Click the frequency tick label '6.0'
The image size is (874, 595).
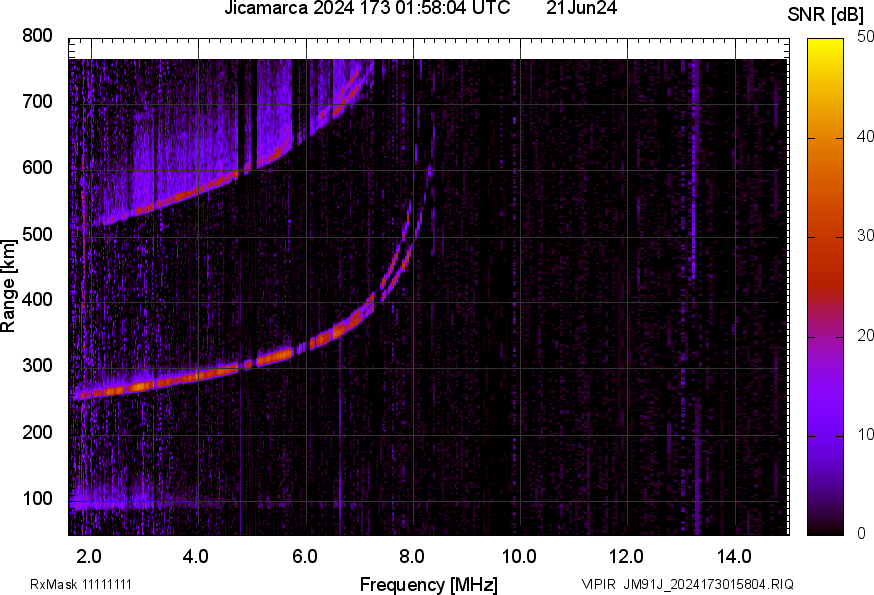point(304,557)
